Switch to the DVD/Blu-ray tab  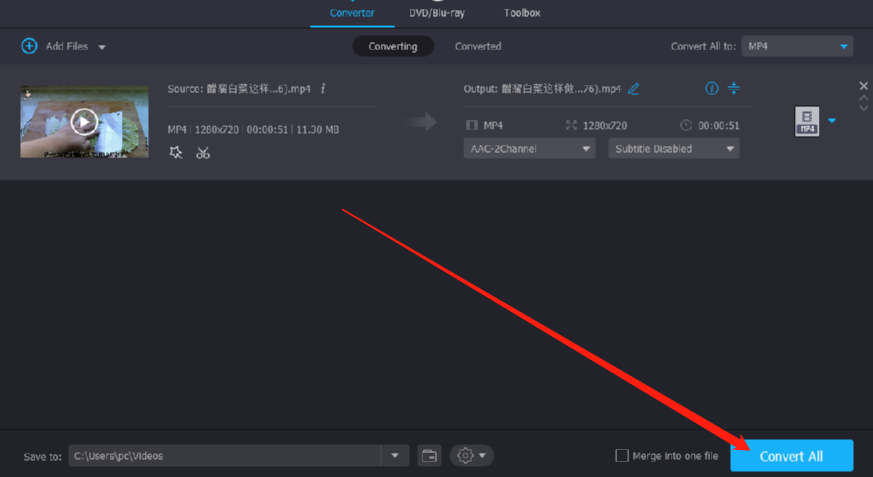[x=437, y=13]
